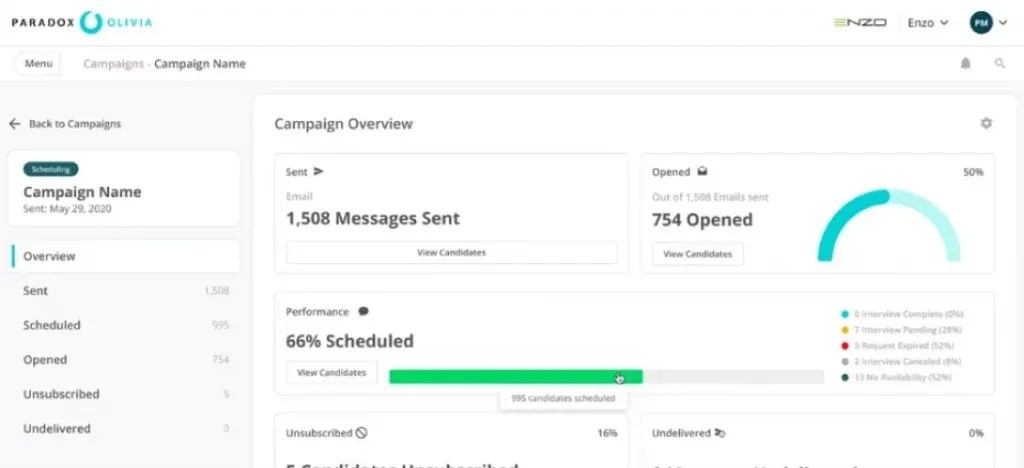The image size is (1024, 468).
Task: Open Campaign Overview settings gear
Action: pyautogui.click(x=986, y=123)
